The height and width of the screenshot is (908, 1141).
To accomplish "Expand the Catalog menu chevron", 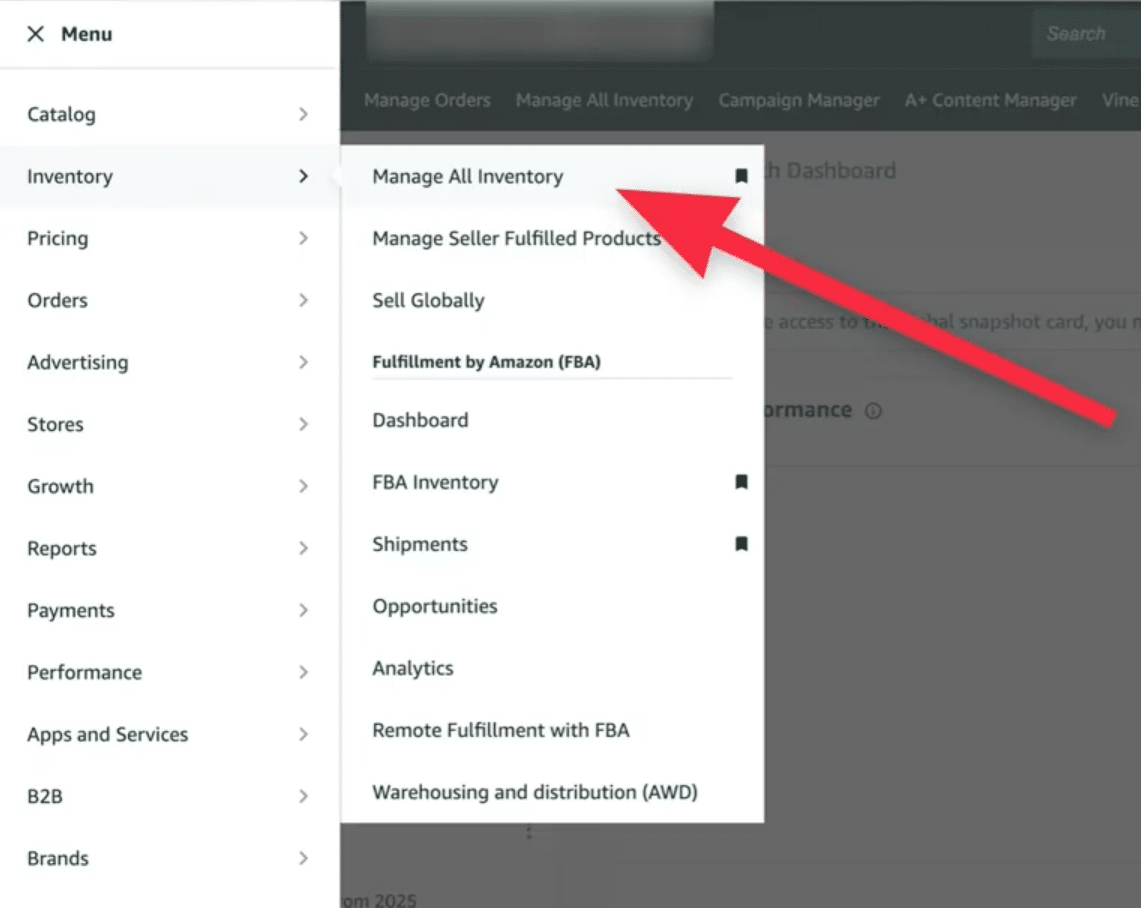I will 303,114.
